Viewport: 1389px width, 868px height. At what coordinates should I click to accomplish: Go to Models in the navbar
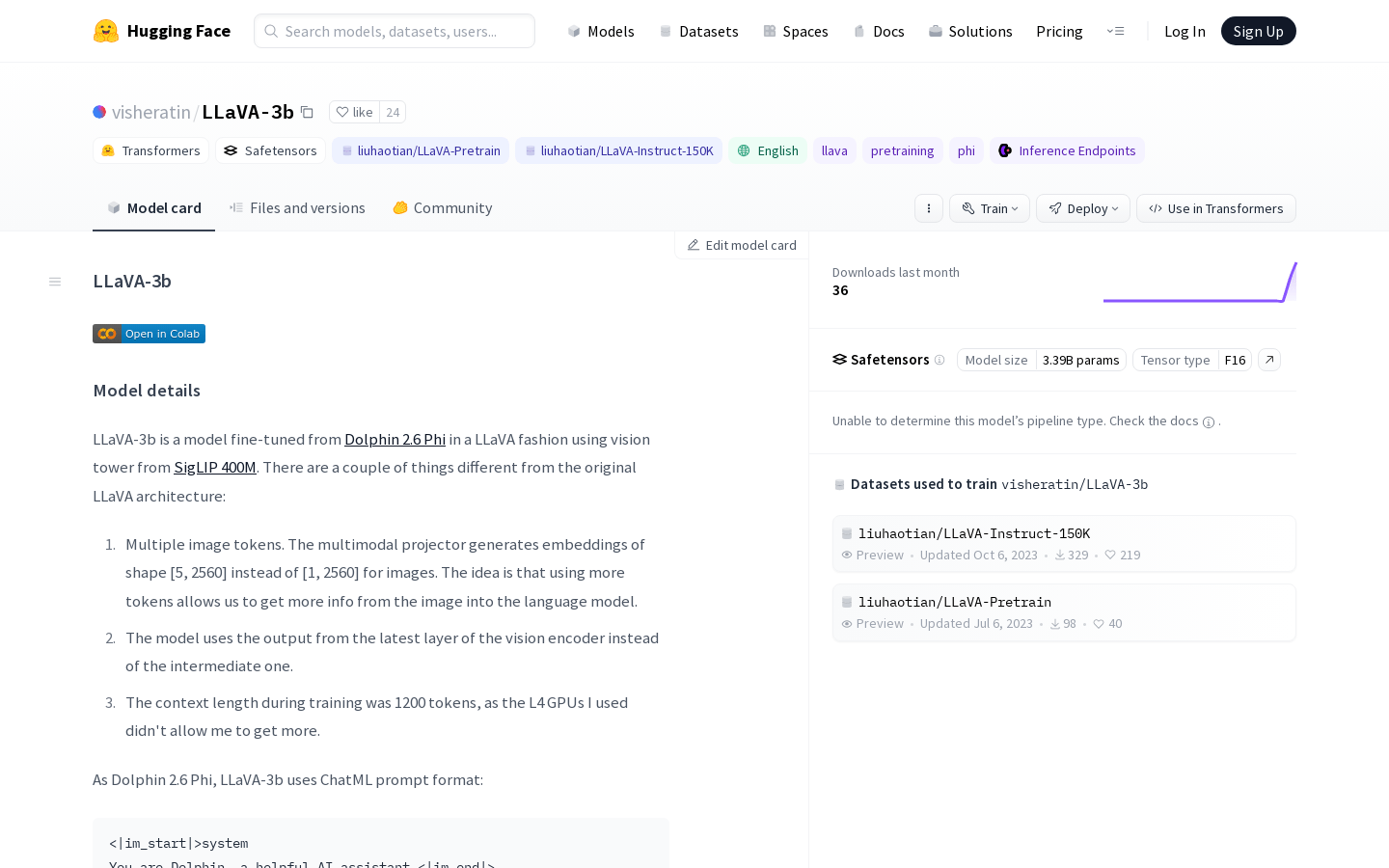[601, 31]
